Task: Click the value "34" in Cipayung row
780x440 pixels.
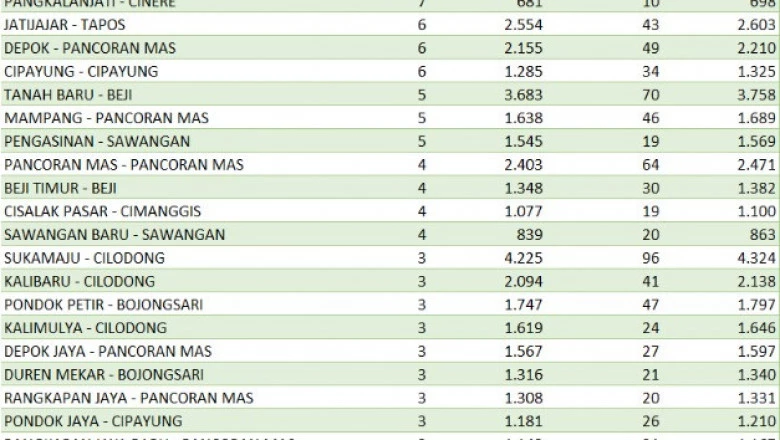Action: (x=651, y=71)
